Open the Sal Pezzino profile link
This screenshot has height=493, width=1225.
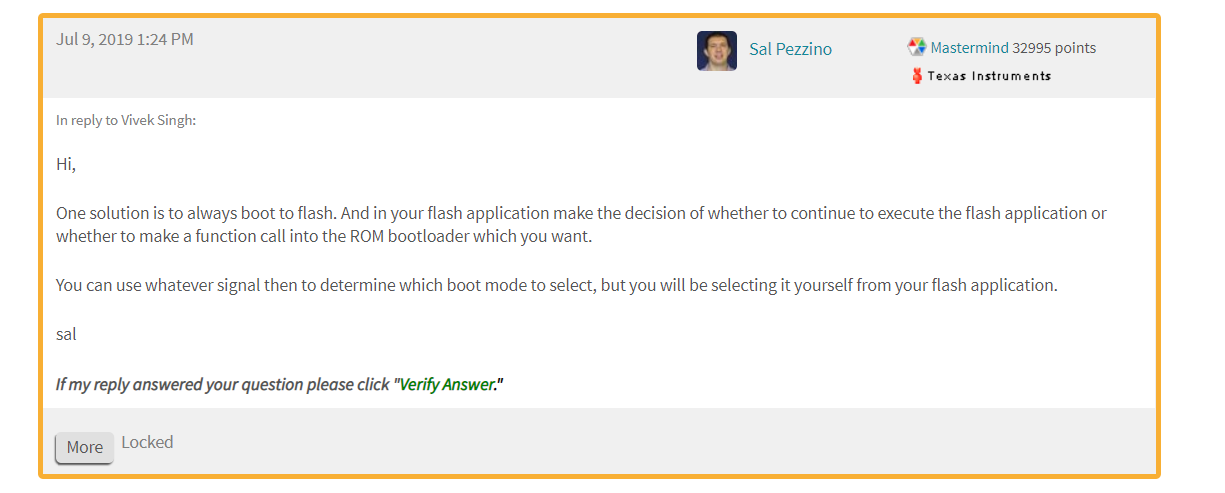(x=790, y=49)
